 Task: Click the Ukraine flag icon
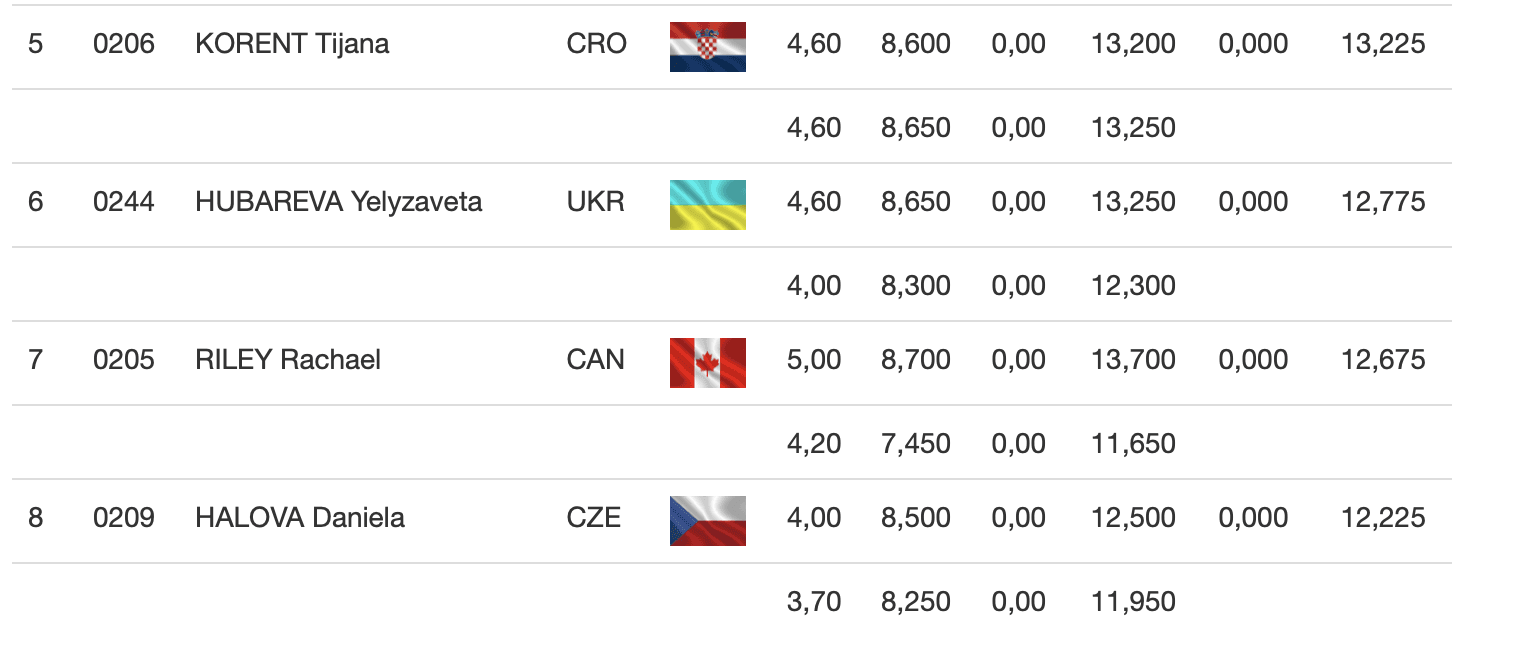click(707, 204)
